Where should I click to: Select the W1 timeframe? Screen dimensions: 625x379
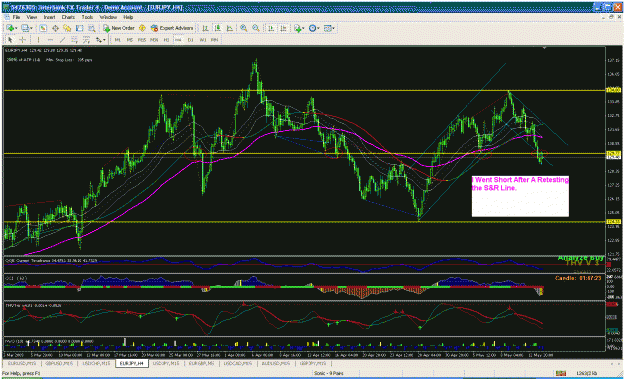202,40
